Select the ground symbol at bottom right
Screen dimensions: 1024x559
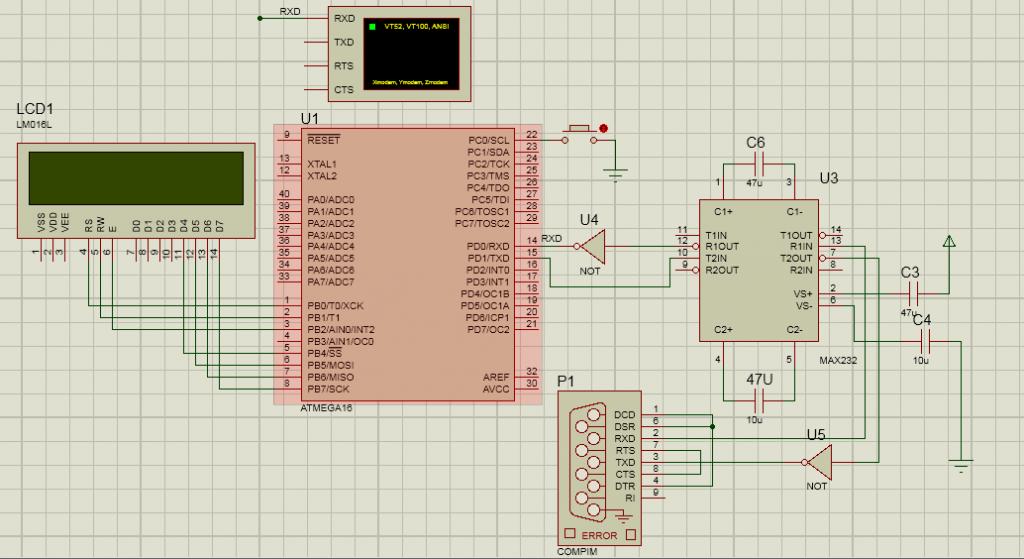click(x=960, y=464)
